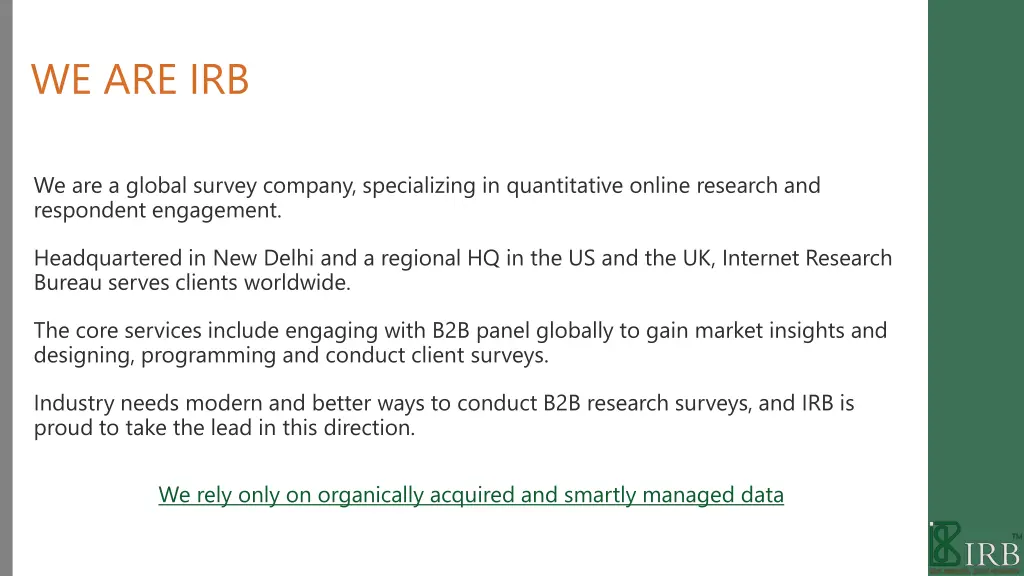This screenshot has height=576, width=1024.
Task: Click the words Bureau serves clients worldwide
Action: pos(192,283)
